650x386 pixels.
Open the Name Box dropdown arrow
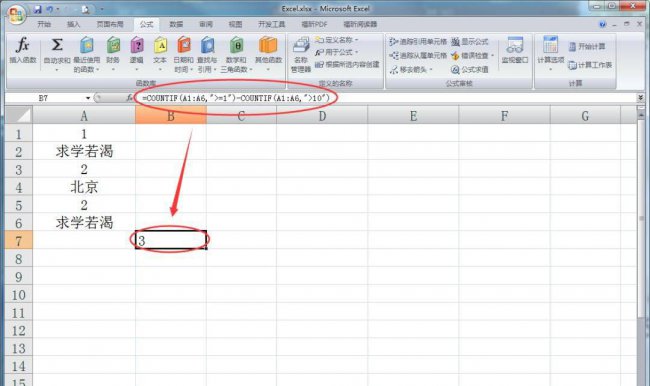[x=88, y=98]
